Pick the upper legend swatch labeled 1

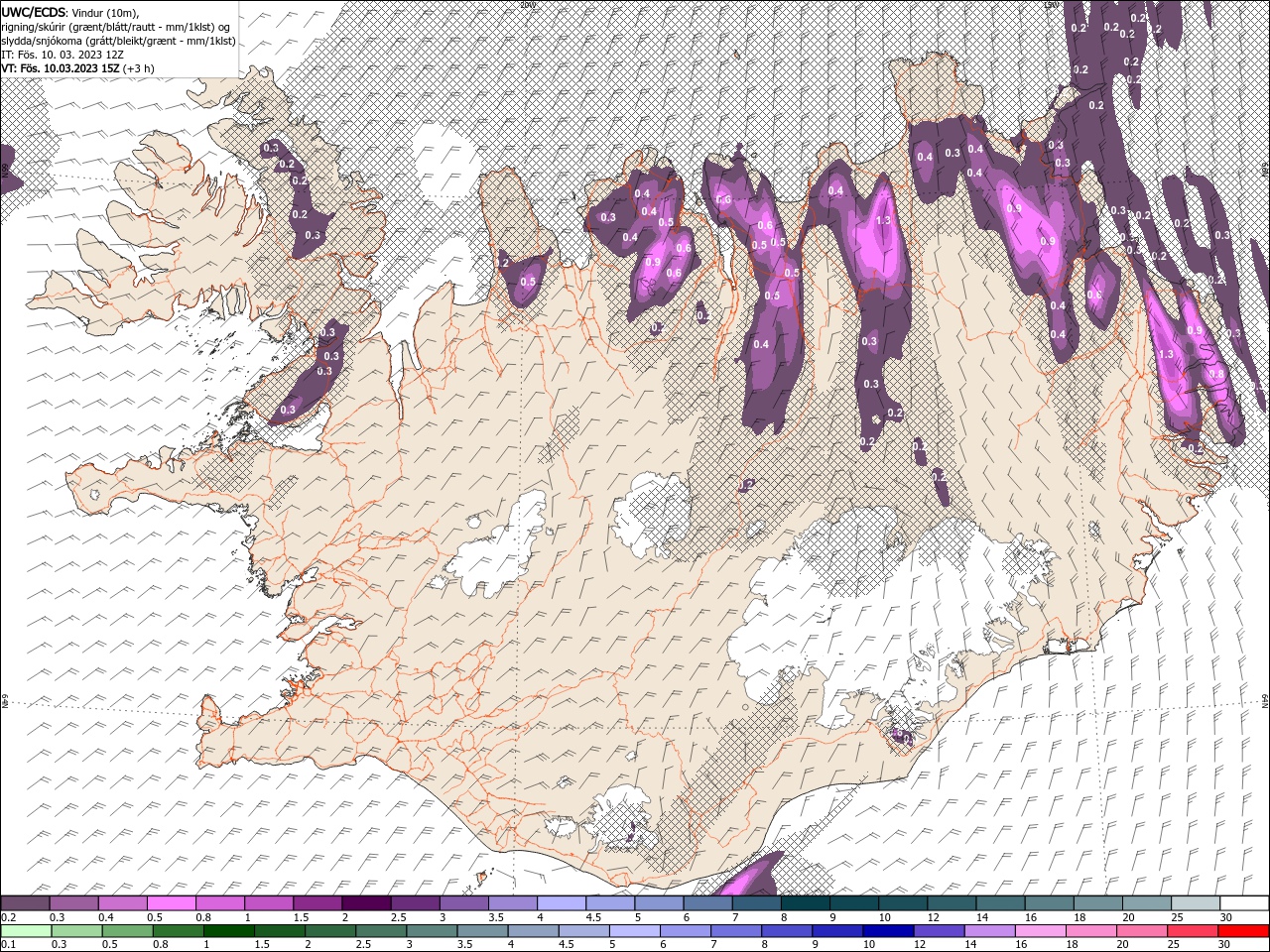269,902
